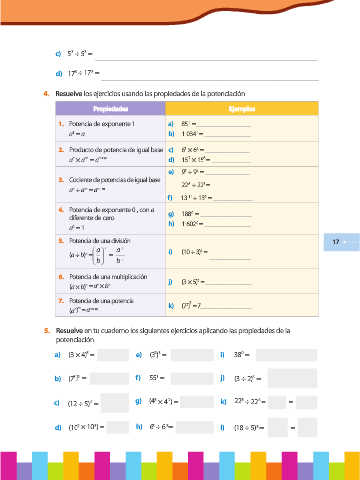This screenshot has height=480, width=360.
Task: Select the Propiedades table header
Action: point(110,109)
